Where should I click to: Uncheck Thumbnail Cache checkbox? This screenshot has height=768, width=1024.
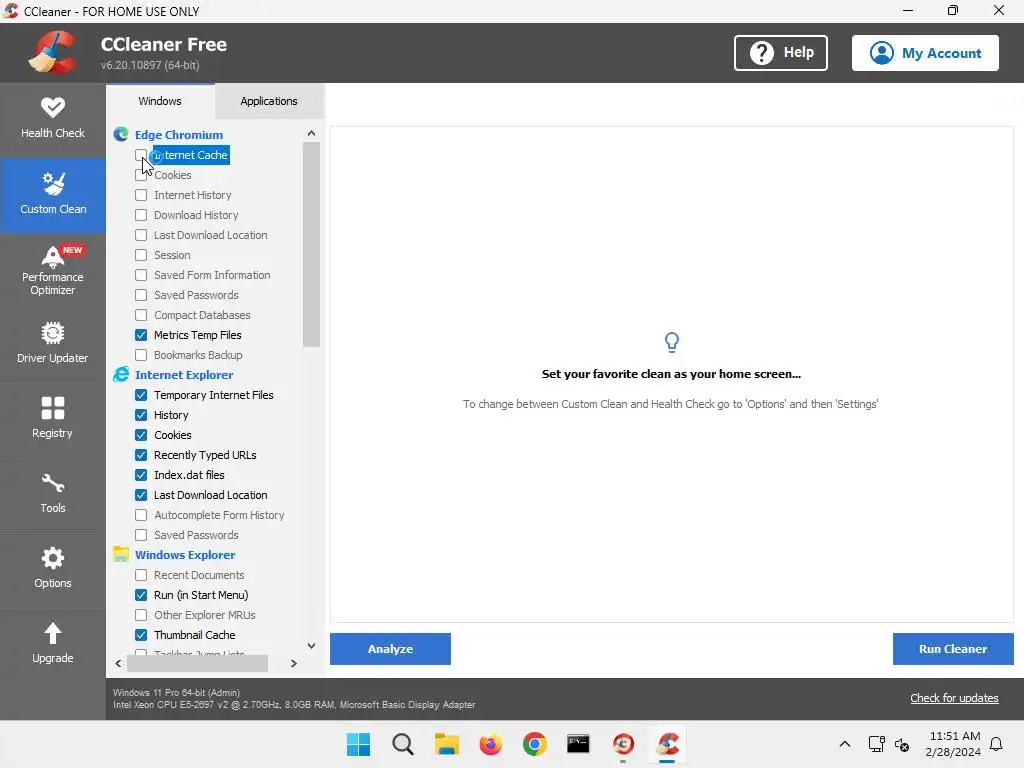pos(141,635)
